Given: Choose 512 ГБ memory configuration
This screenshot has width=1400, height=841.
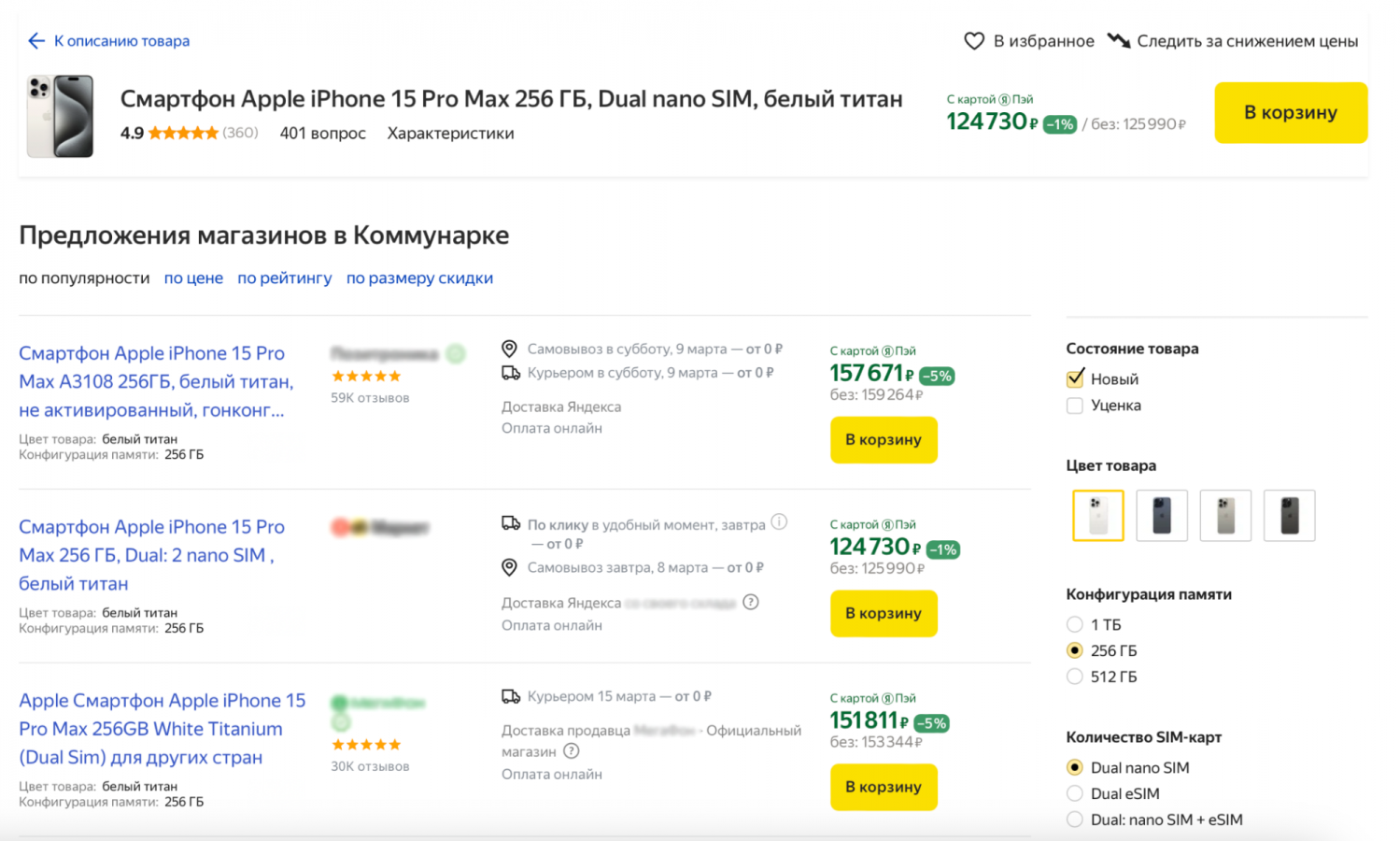Looking at the screenshot, I should 1075,677.
